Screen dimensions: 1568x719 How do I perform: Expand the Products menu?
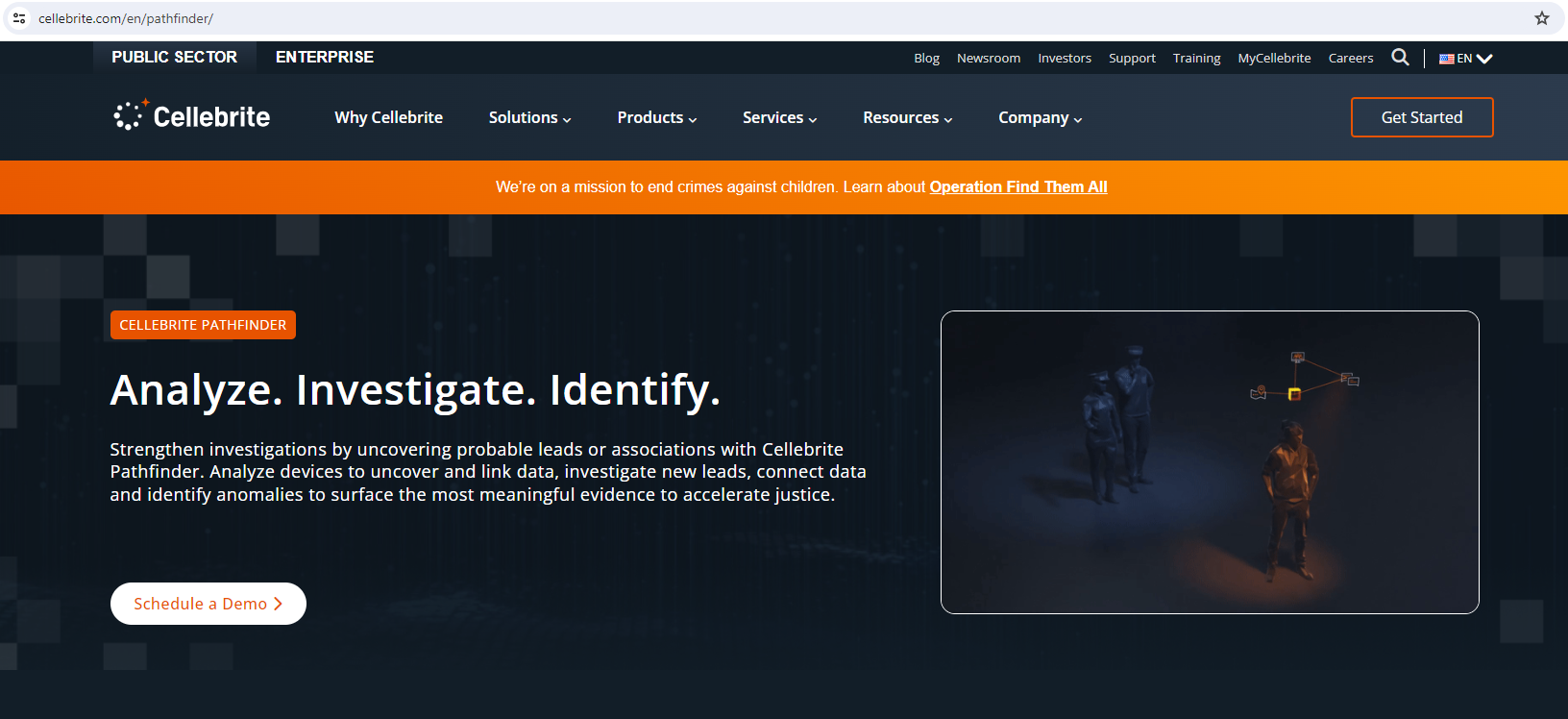(657, 117)
